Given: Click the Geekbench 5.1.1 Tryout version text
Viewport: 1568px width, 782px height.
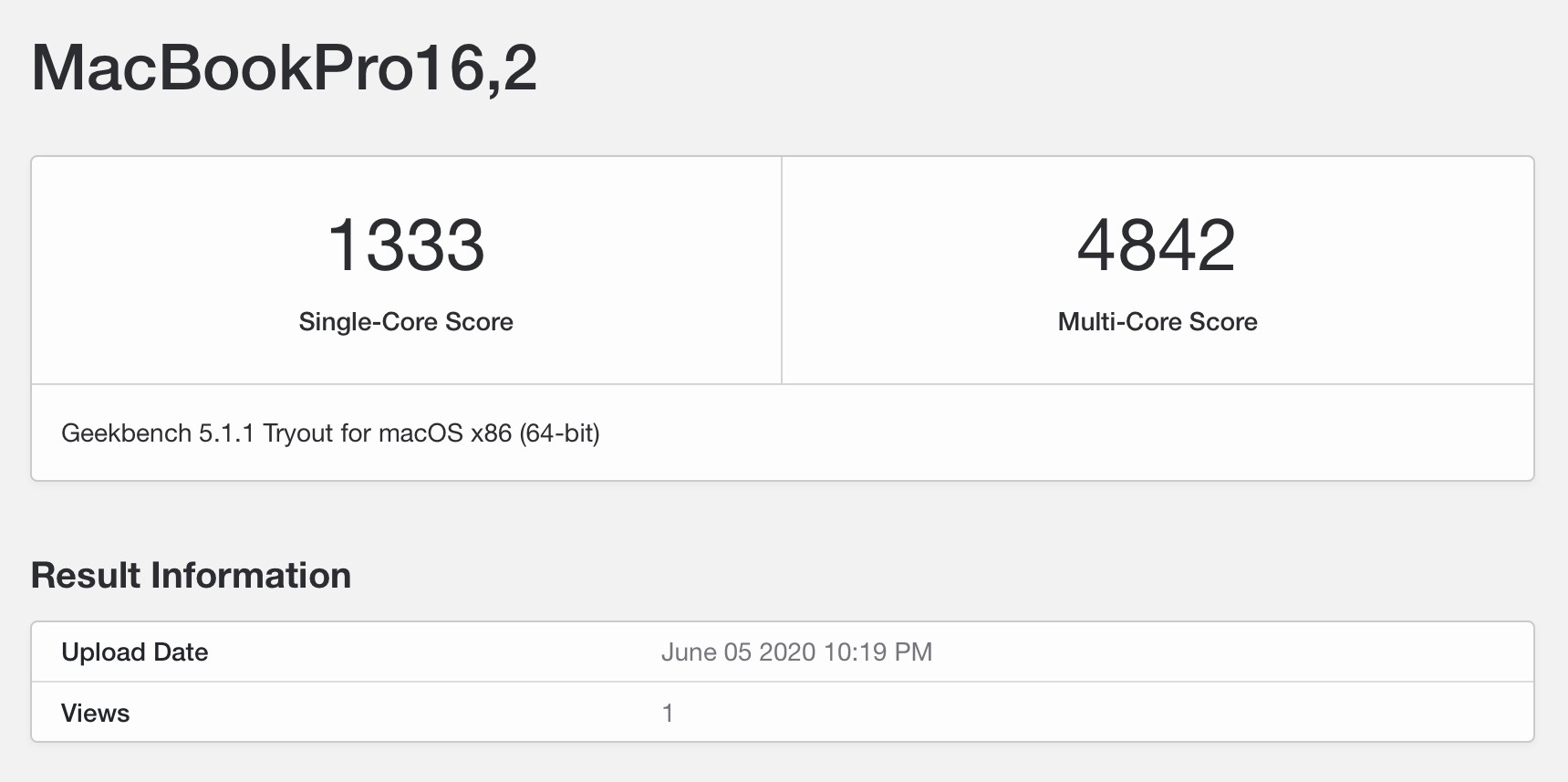Looking at the screenshot, I should click(x=330, y=433).
